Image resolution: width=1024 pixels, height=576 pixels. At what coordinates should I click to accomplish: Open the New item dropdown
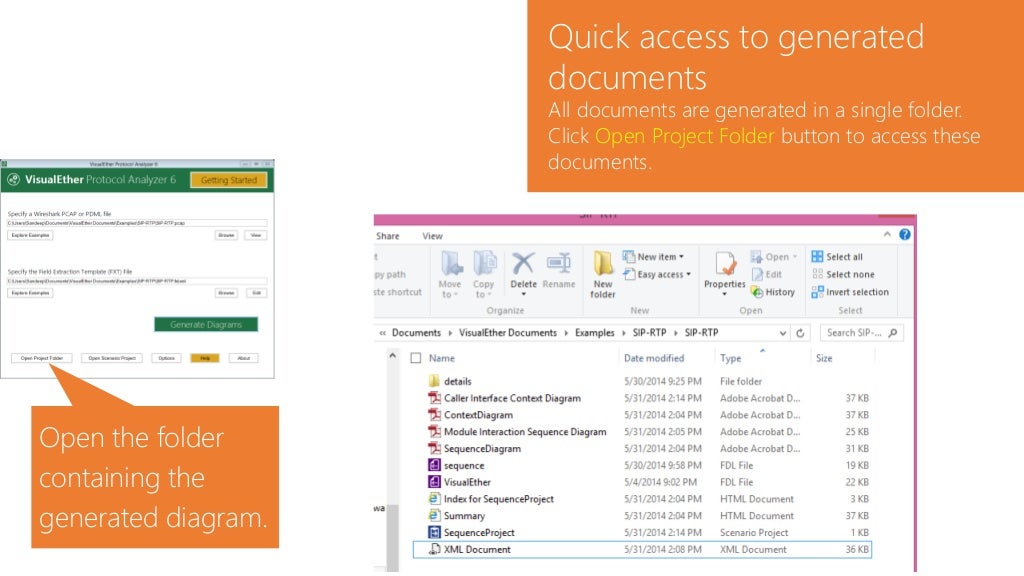pos(653,257)
